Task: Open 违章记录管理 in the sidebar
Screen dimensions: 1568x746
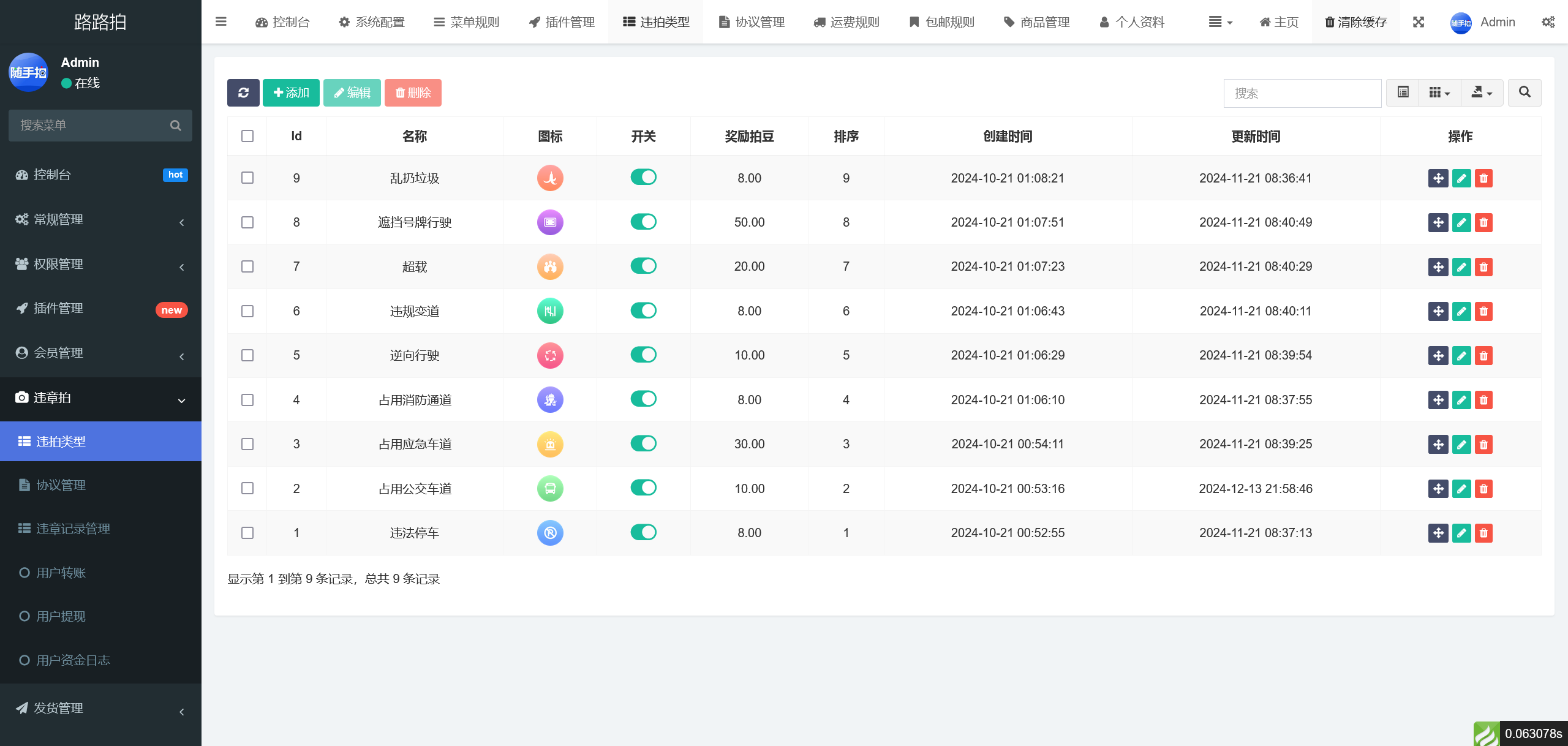Action: 73,529
